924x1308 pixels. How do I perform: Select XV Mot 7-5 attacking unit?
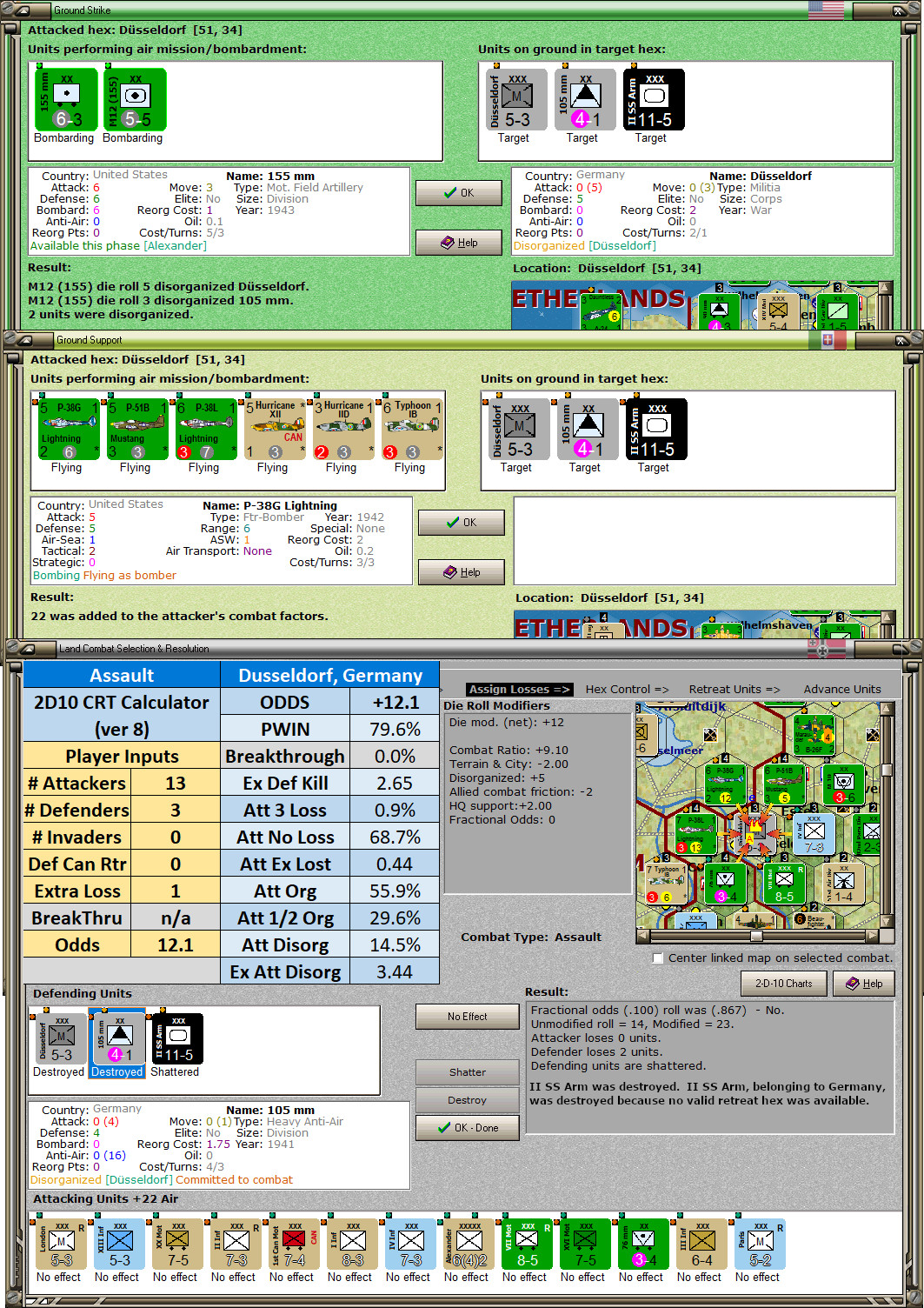tap(176, 1245)
